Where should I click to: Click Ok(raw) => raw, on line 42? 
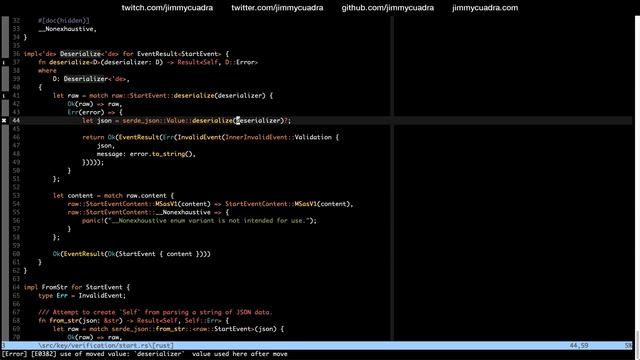[x=95, y=104]
